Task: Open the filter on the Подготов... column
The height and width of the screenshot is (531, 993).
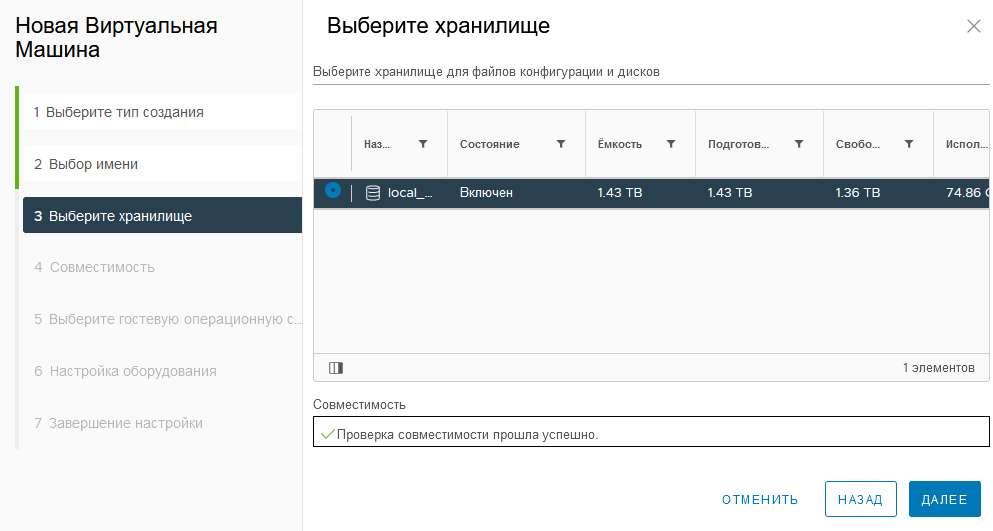Action: pyautogui.click(x=799, y=144)
